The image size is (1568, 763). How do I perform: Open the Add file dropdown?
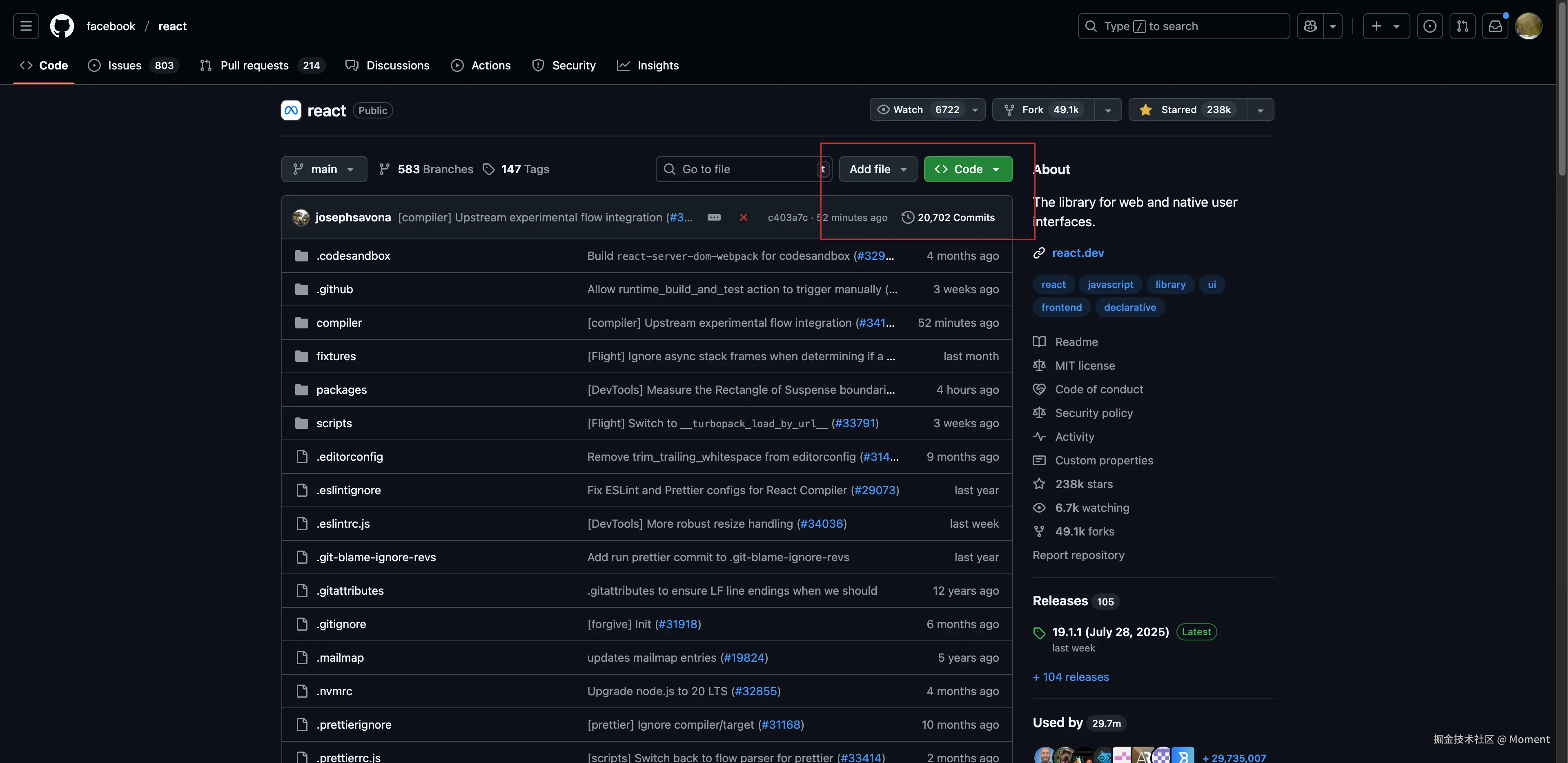(x=878, y=169)
